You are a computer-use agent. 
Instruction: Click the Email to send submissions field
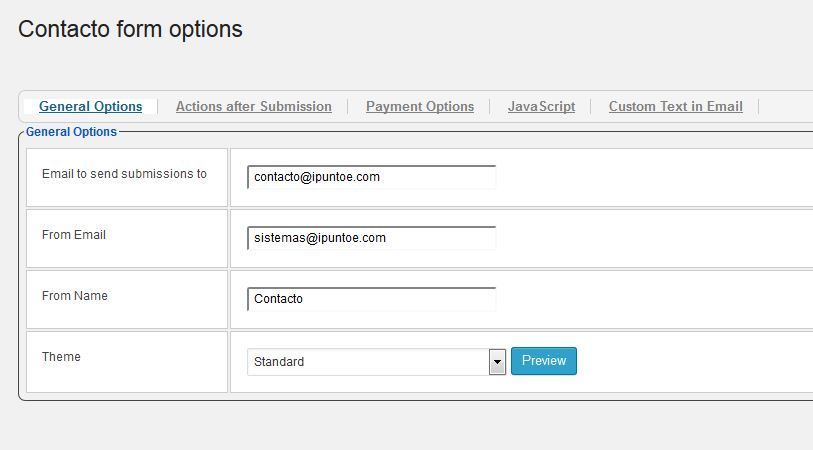[371, 177]
